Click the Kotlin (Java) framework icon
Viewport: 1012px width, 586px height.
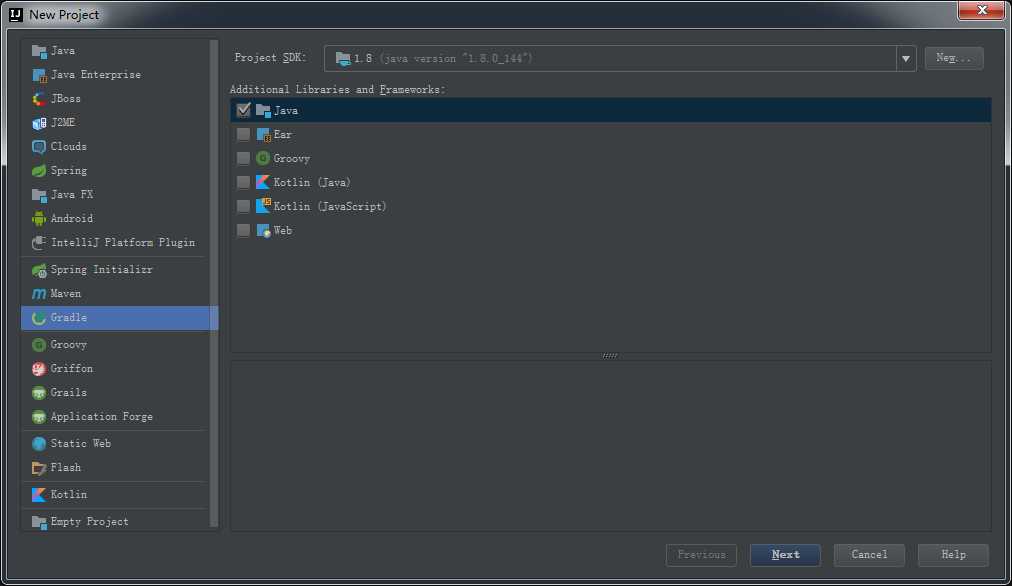[263, 182]
